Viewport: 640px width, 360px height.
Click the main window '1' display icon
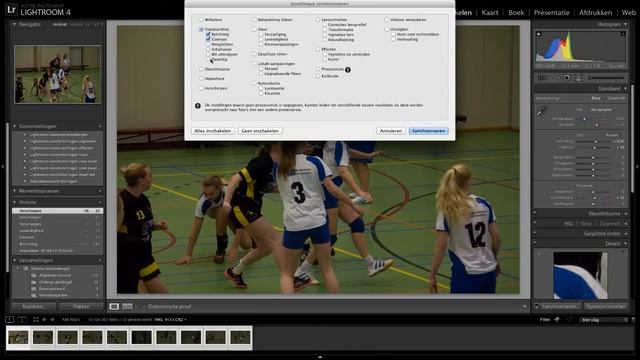(9, 320)
